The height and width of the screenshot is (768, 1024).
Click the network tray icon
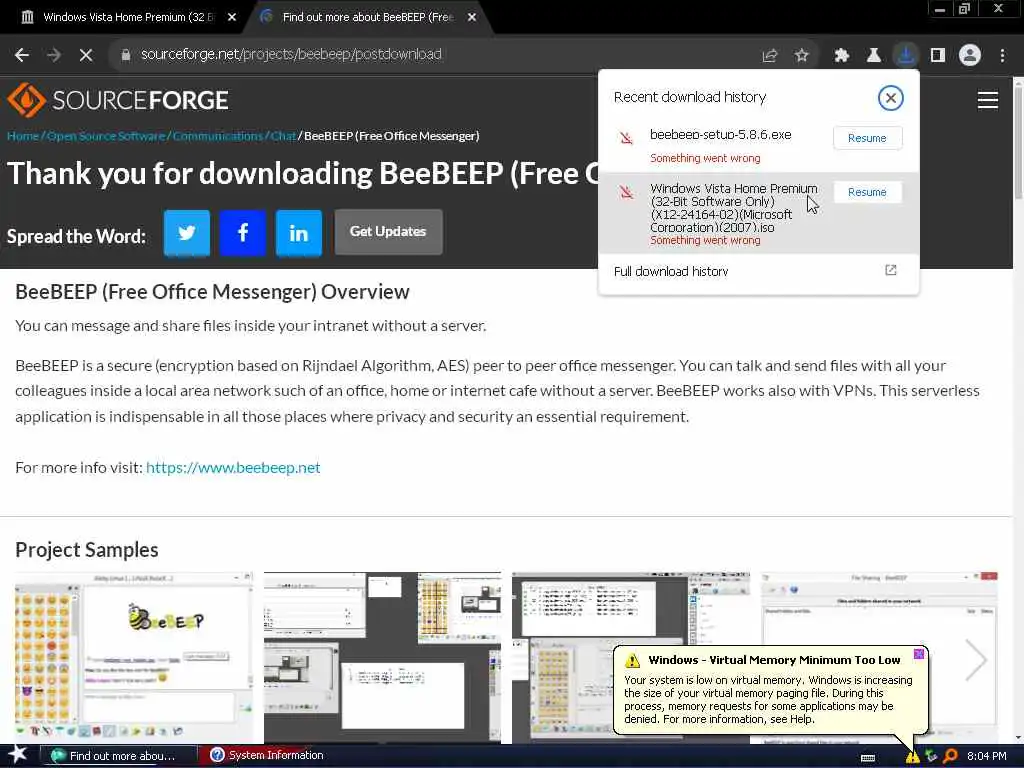coord(931,756)
